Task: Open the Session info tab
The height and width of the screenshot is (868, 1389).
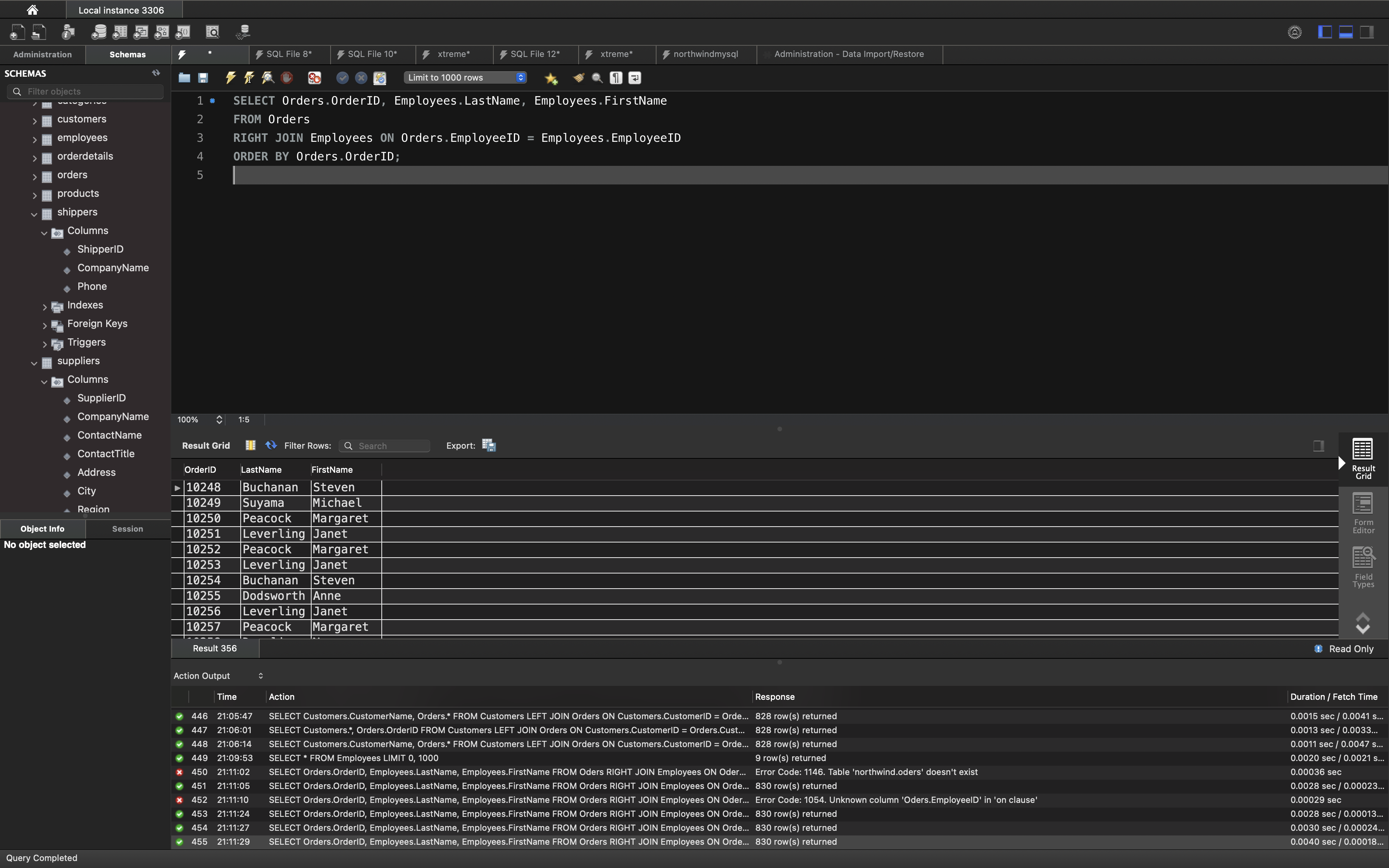Action: (x=128, y=529)
